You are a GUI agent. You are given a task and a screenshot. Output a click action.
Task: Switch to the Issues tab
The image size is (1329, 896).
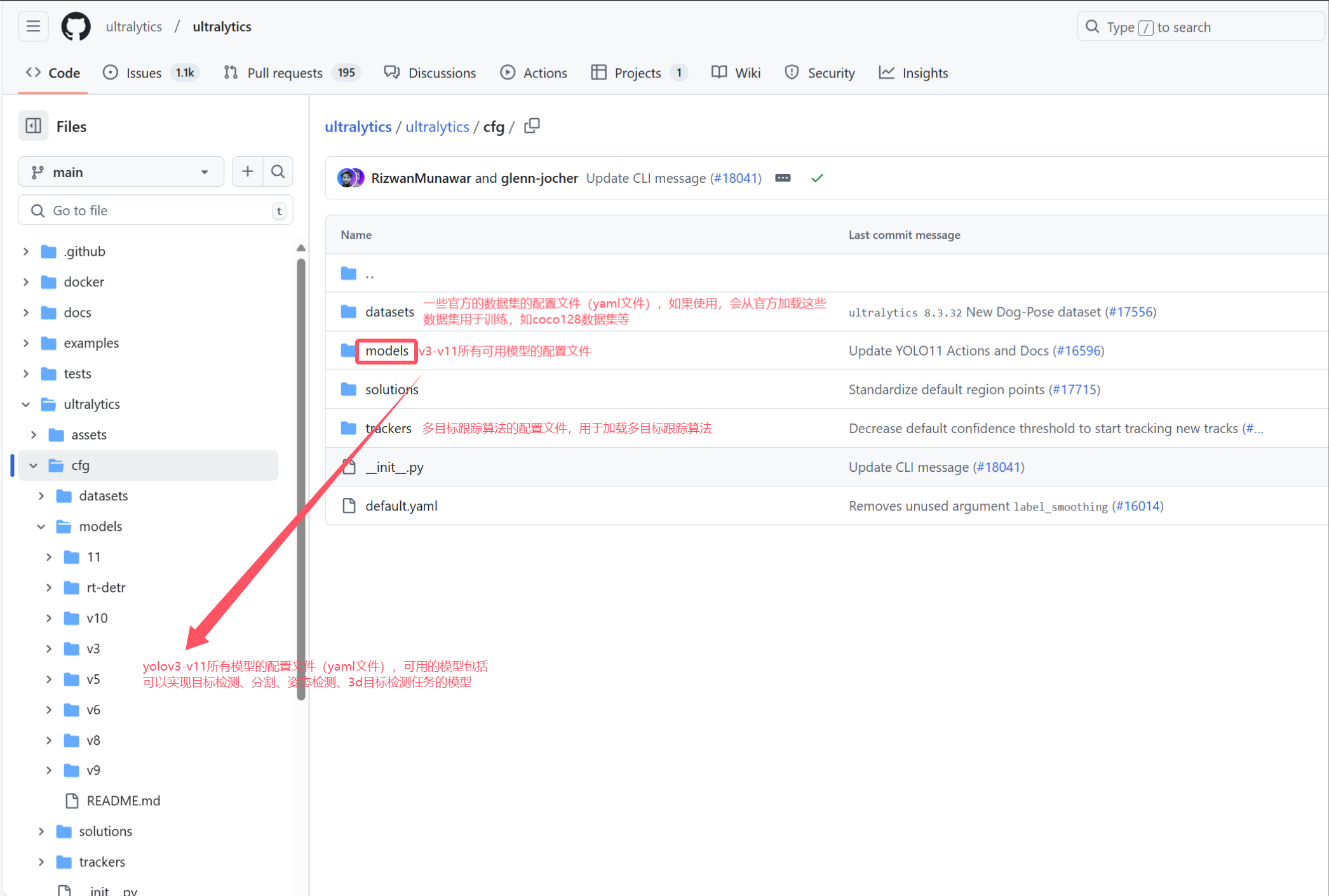[x=151, y=73]
